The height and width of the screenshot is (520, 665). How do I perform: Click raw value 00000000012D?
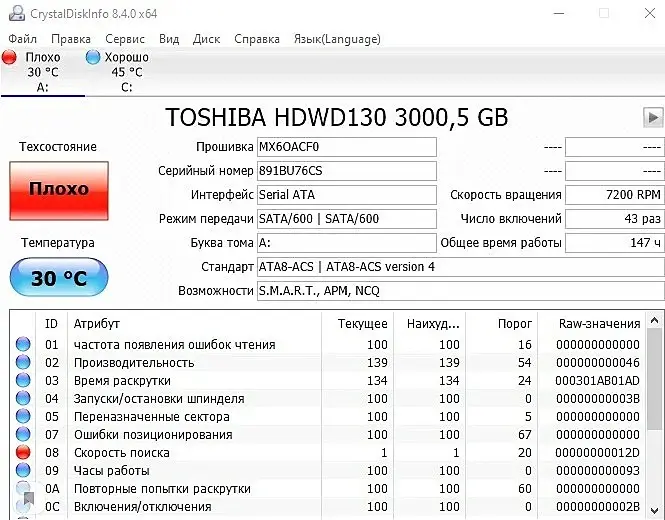pyautogui.click(x=597, y=453)
